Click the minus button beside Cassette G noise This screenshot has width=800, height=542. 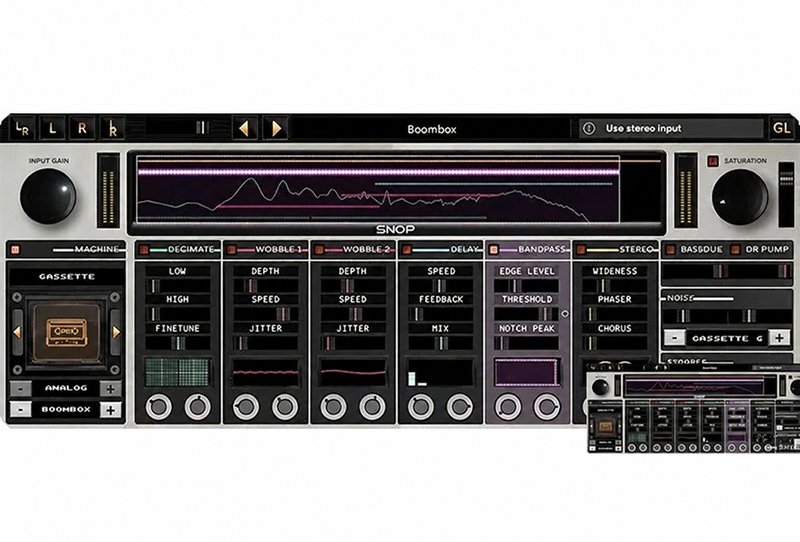click(674, 338)
